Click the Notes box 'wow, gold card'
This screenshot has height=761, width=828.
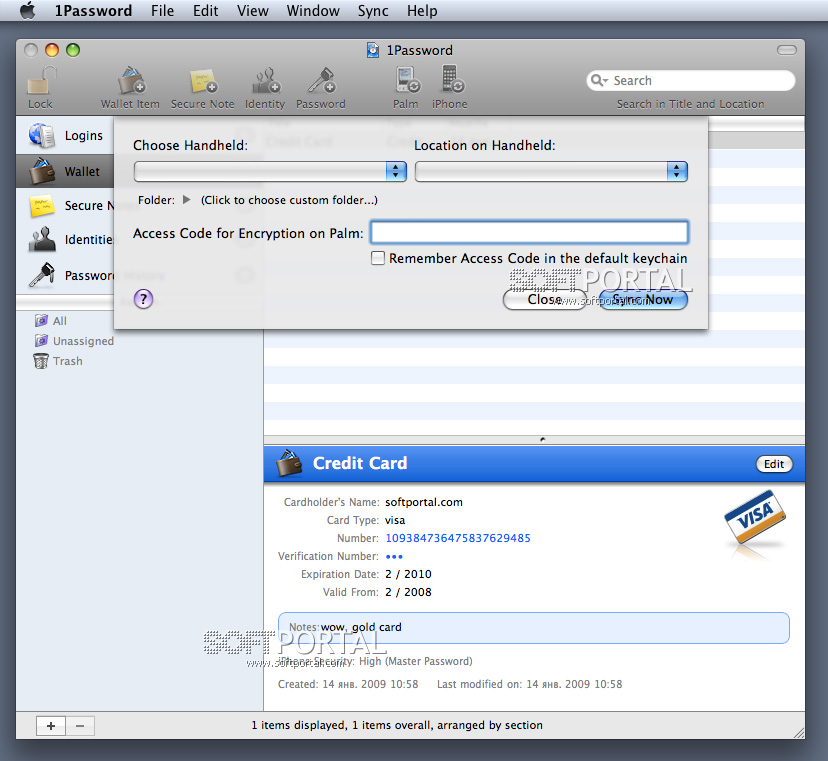click(533, 627)
